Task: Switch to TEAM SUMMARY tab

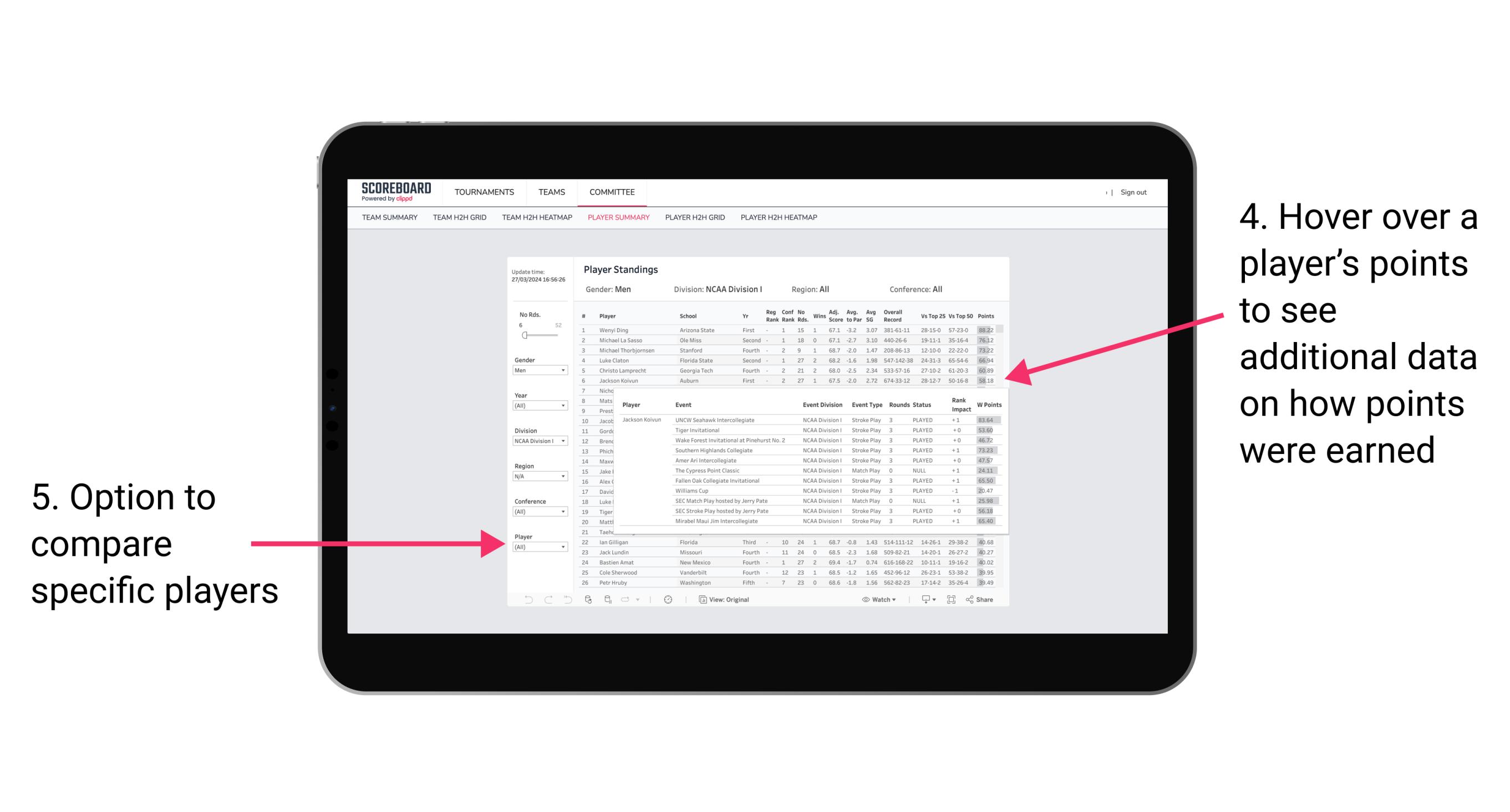Action: point(394,222)
